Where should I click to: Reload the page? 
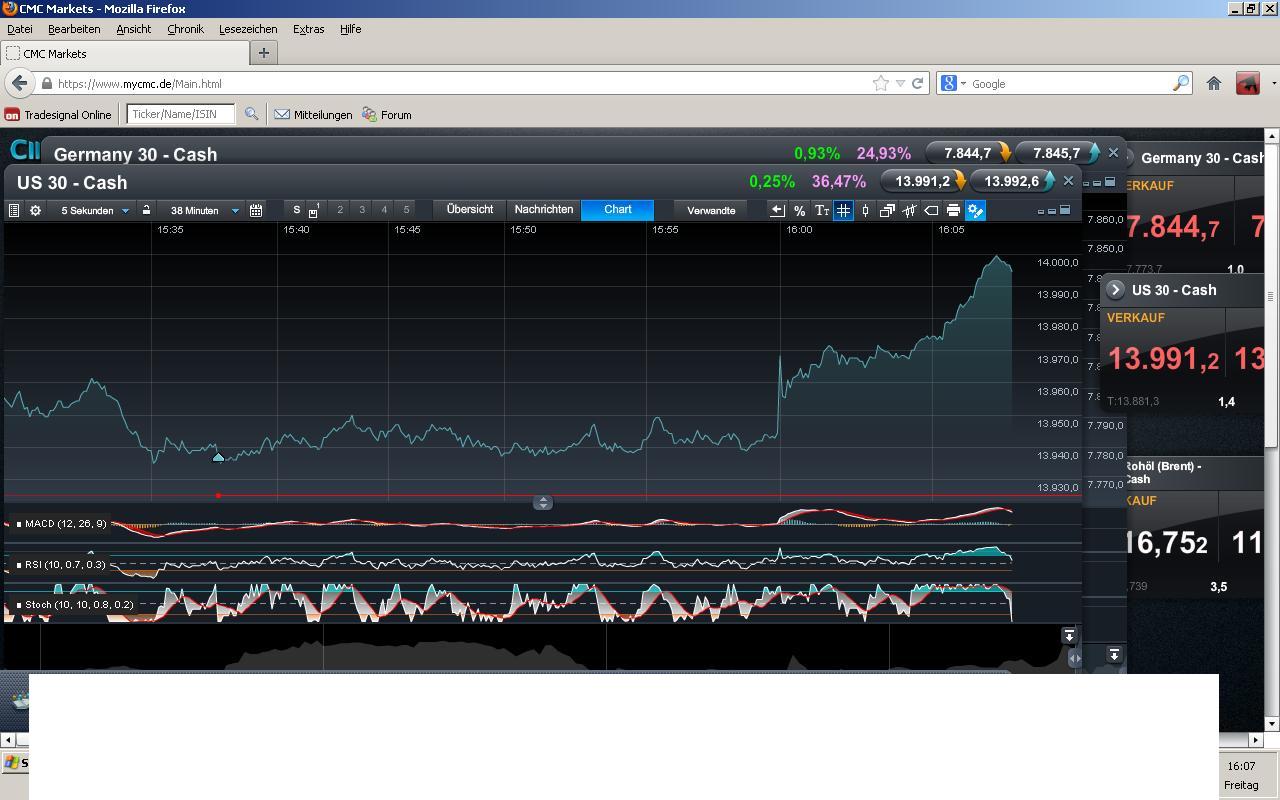point(917,84)
